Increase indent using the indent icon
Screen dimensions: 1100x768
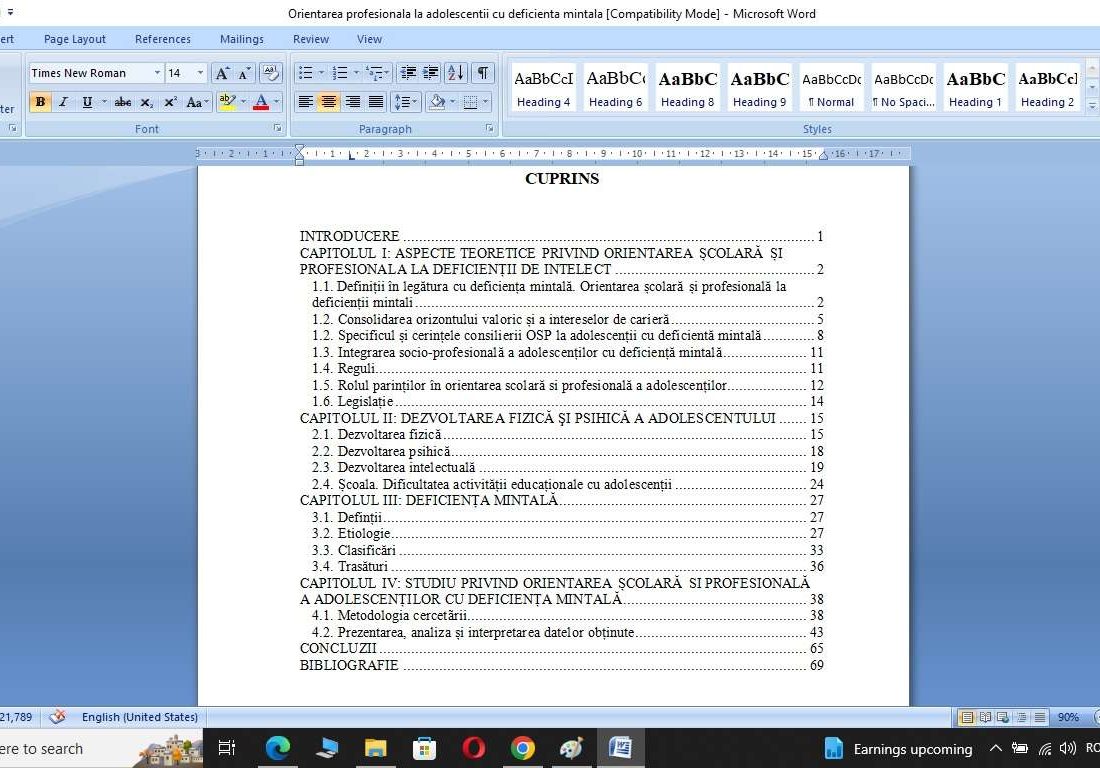tap(429, 72)
